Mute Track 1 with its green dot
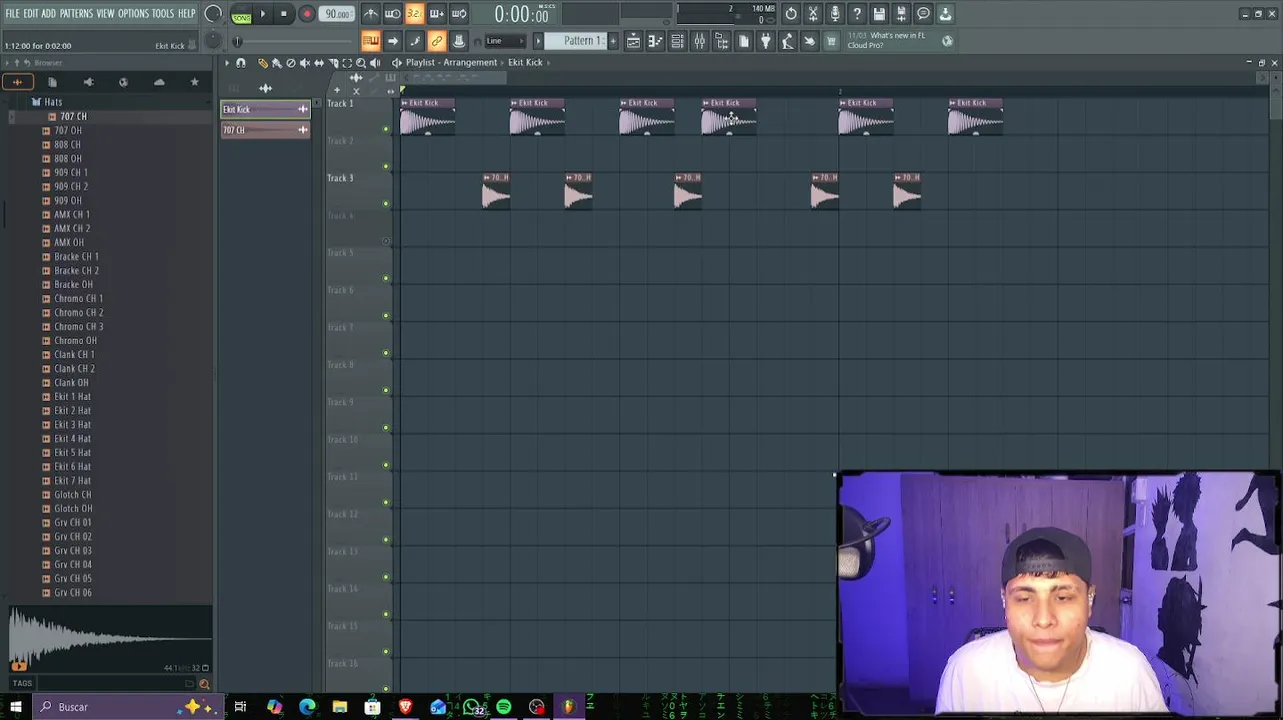The width and height of the screenshot is (1283, 720). [386, 129]
